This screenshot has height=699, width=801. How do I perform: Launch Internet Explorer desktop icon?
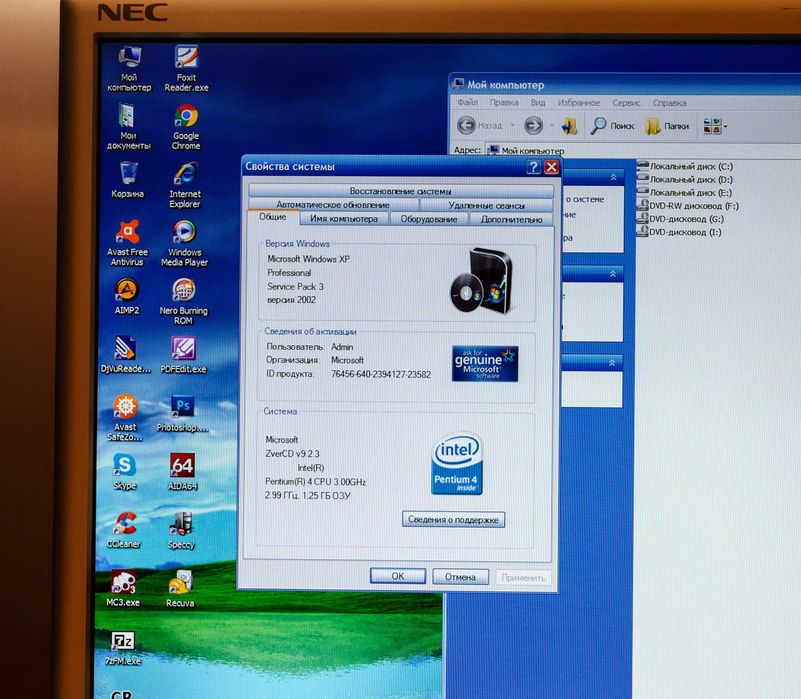coord(185,185)
